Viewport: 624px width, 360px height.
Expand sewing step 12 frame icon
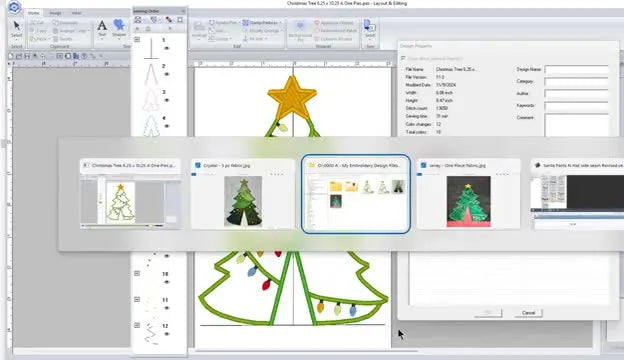137,325
